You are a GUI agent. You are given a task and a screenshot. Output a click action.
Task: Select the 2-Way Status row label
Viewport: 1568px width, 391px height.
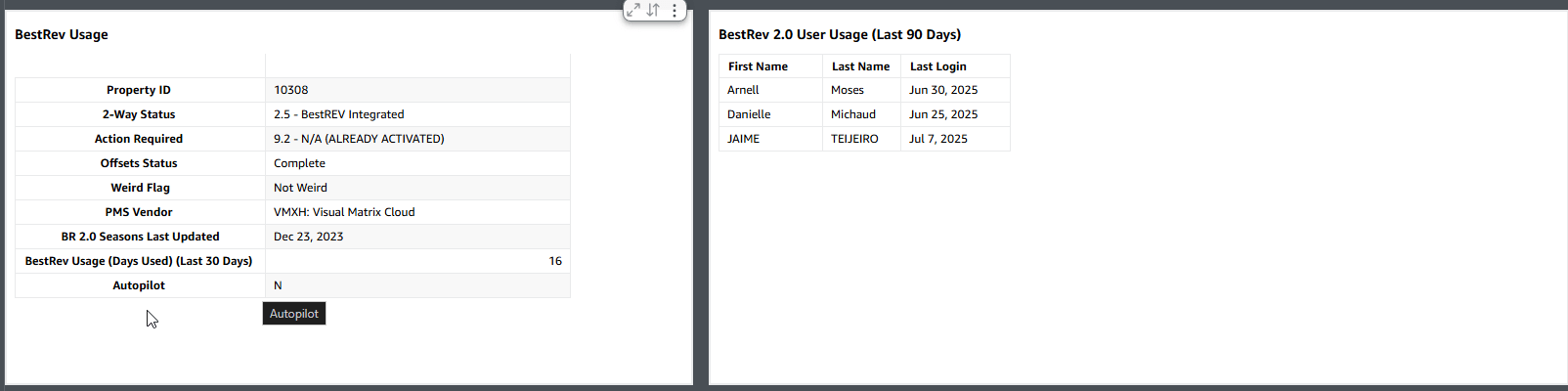(139, 114)
